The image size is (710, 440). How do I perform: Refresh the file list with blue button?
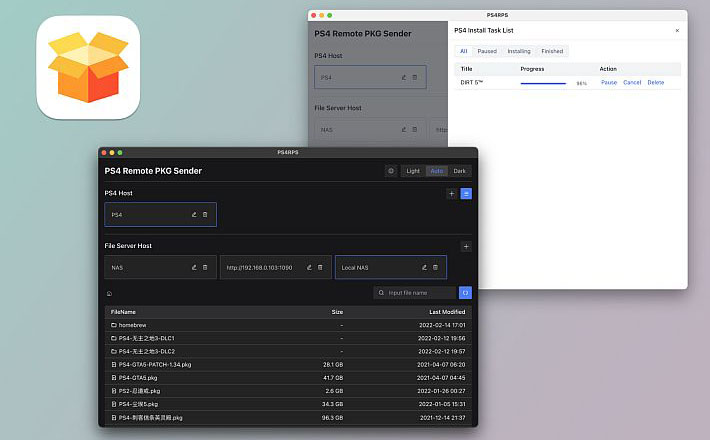[465, 293]
